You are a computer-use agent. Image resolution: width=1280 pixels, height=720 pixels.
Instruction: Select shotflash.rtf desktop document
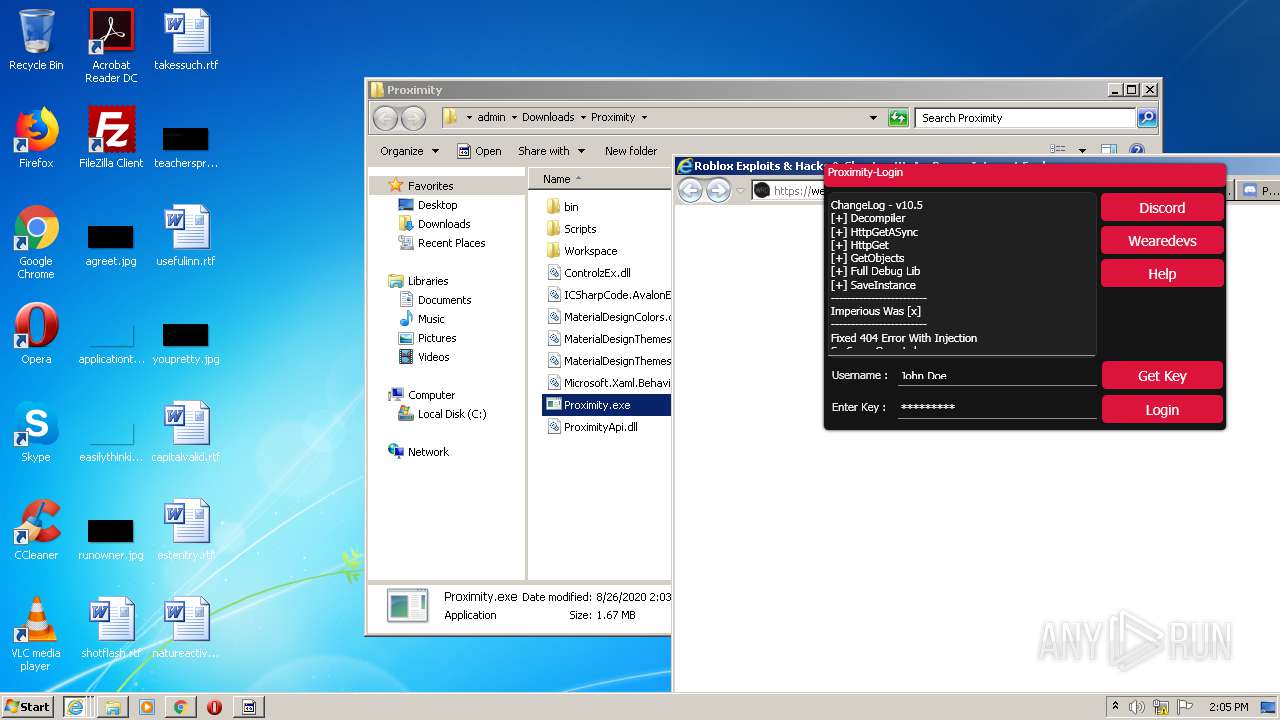tap(111, 628)
